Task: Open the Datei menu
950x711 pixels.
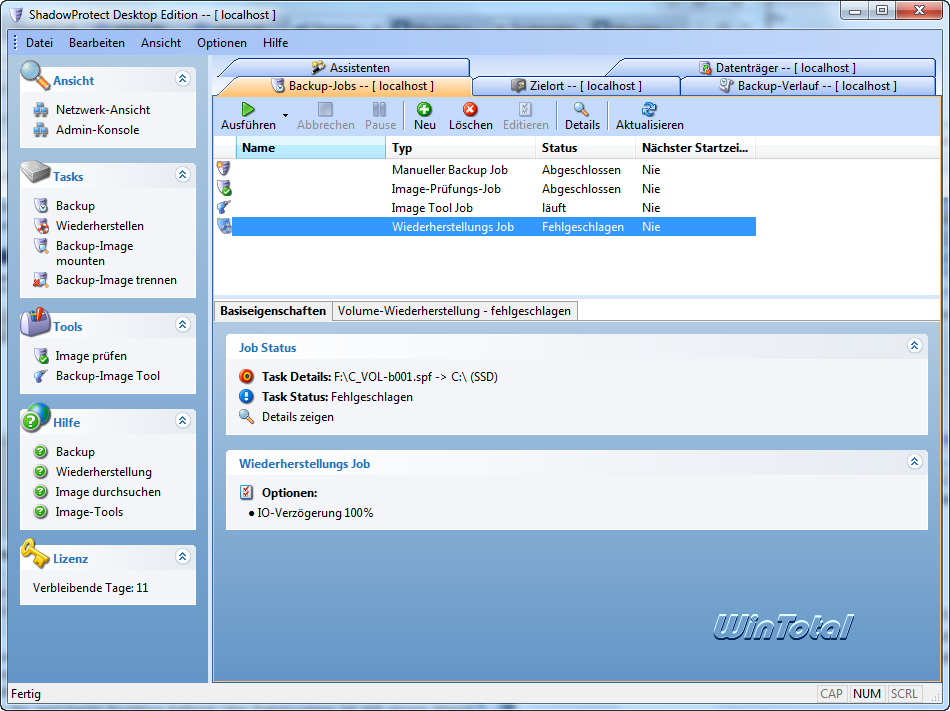Action: tap(39, 43)
